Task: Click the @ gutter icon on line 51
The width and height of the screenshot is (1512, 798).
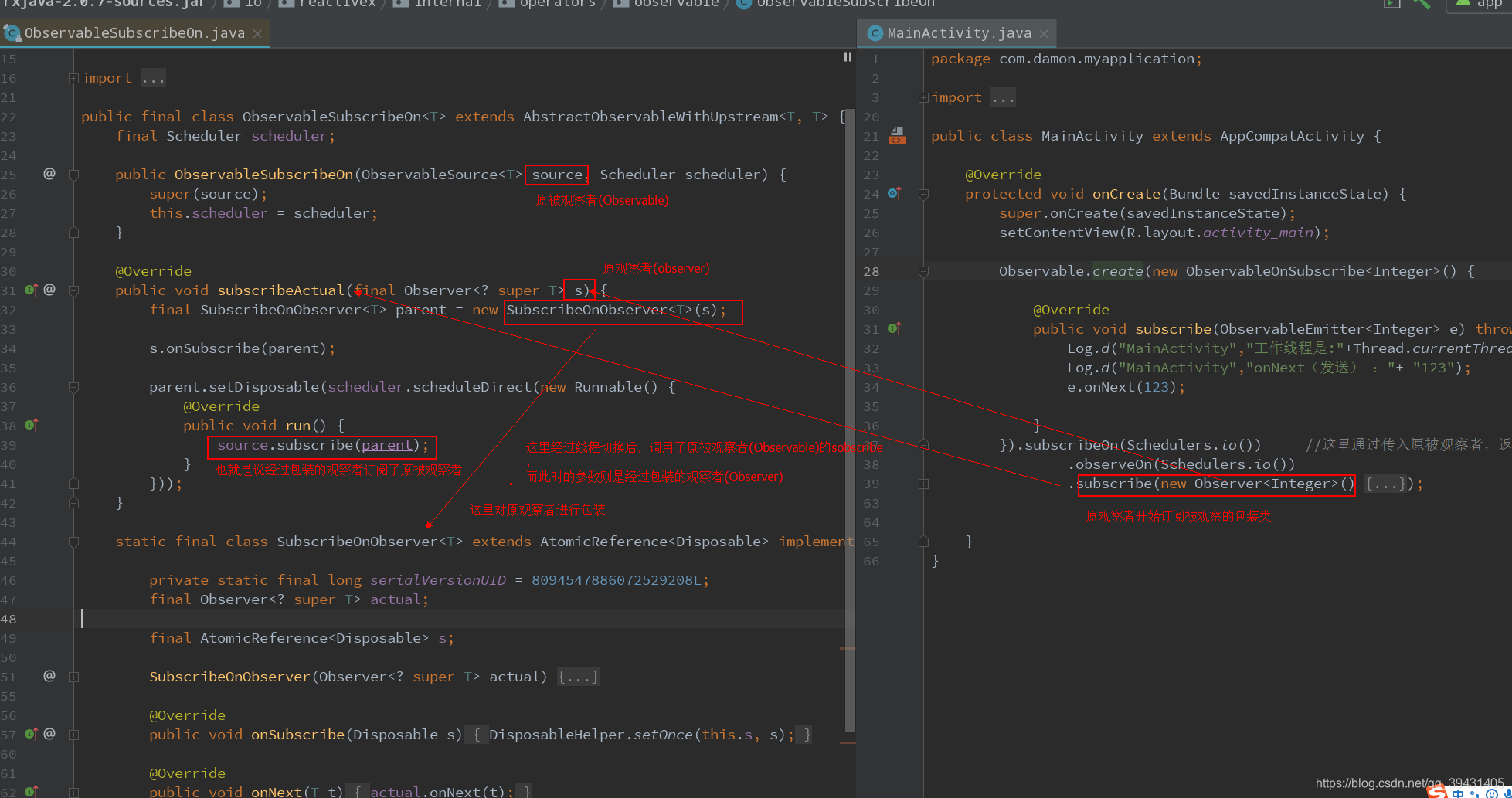Action: tap(49, 676)
